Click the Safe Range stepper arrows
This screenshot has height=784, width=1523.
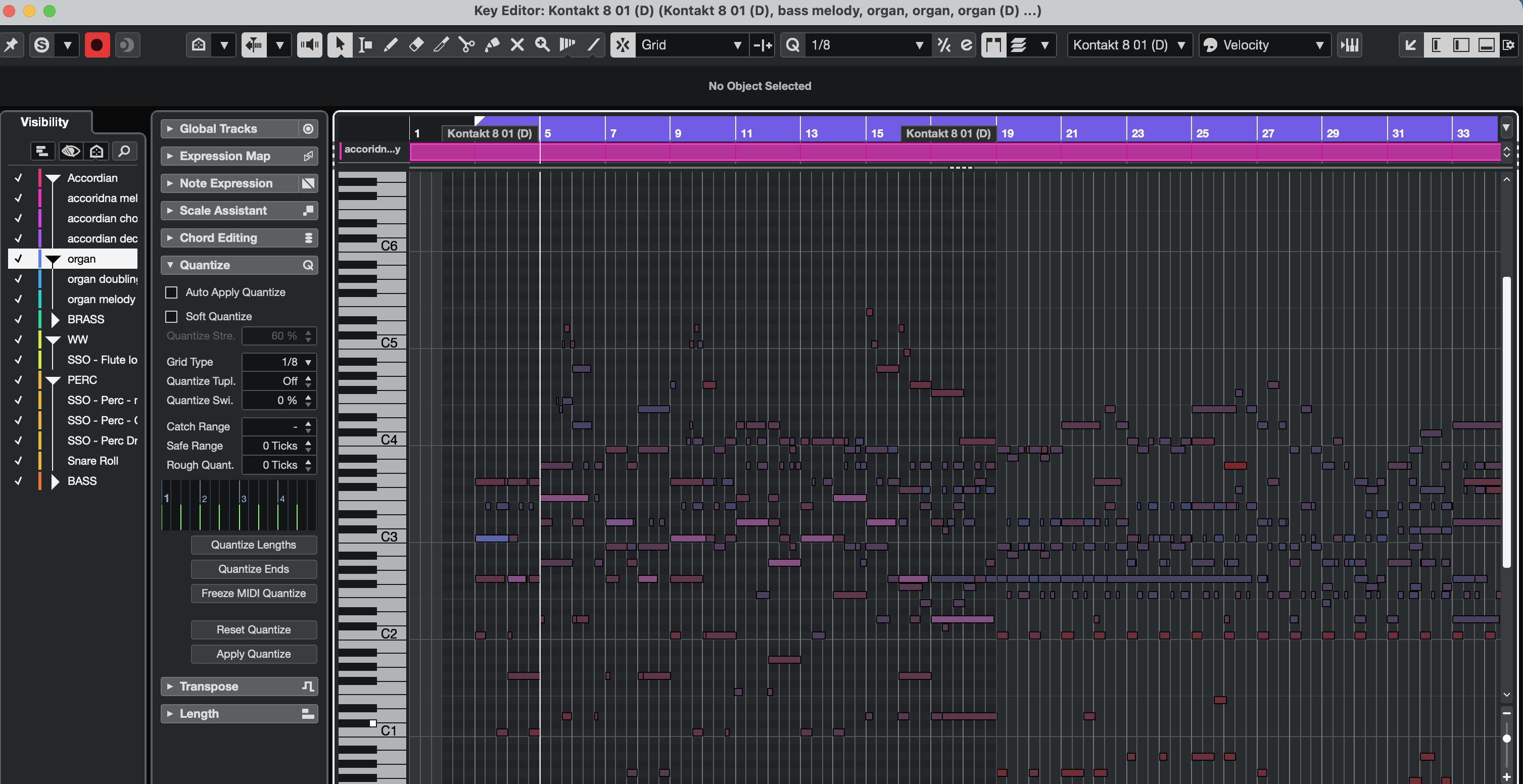click(308, 446)
